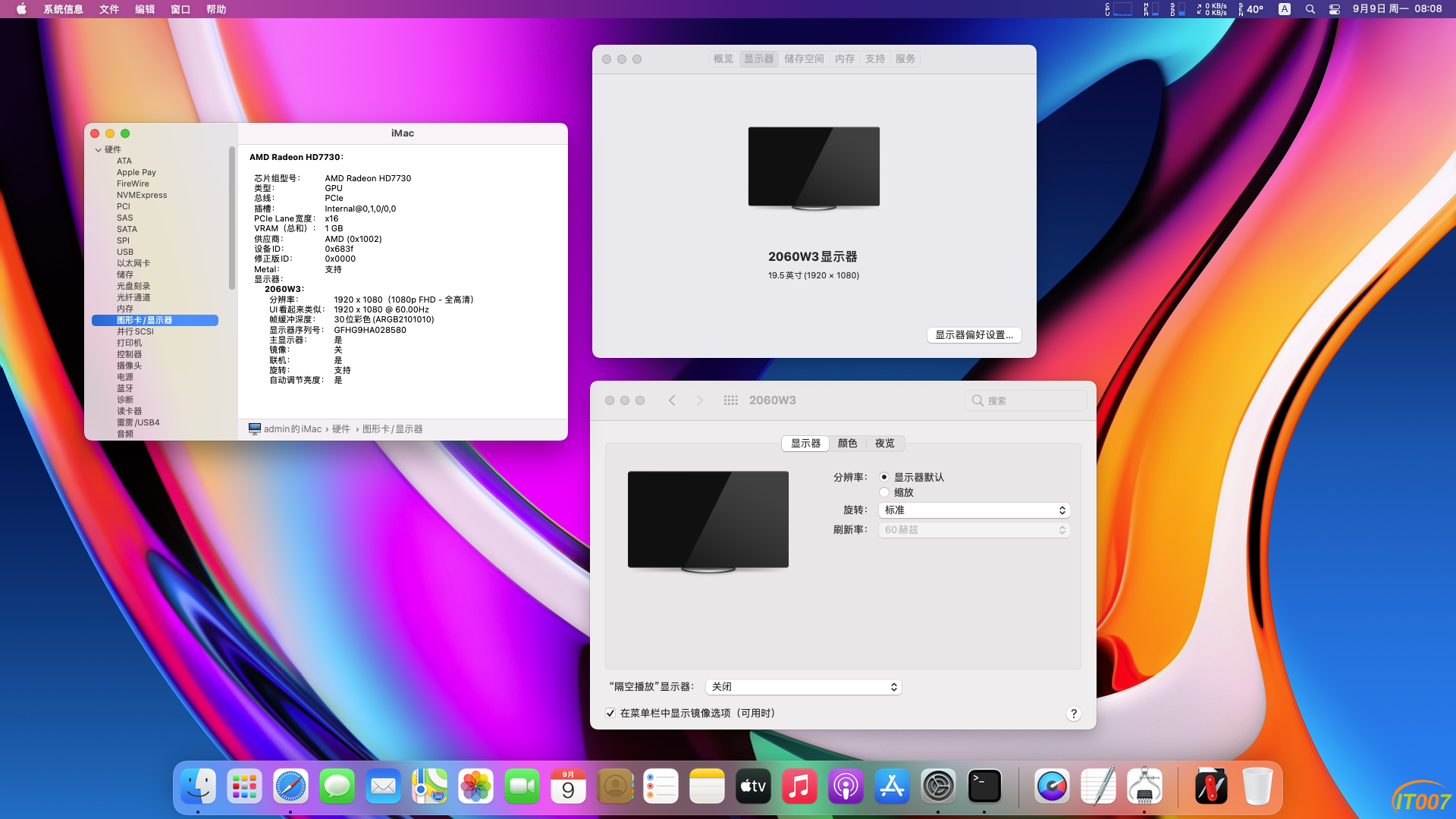Launch Apple TV from the dock
The width and height of the screenshot is (1456, 819).
[753, 786]
